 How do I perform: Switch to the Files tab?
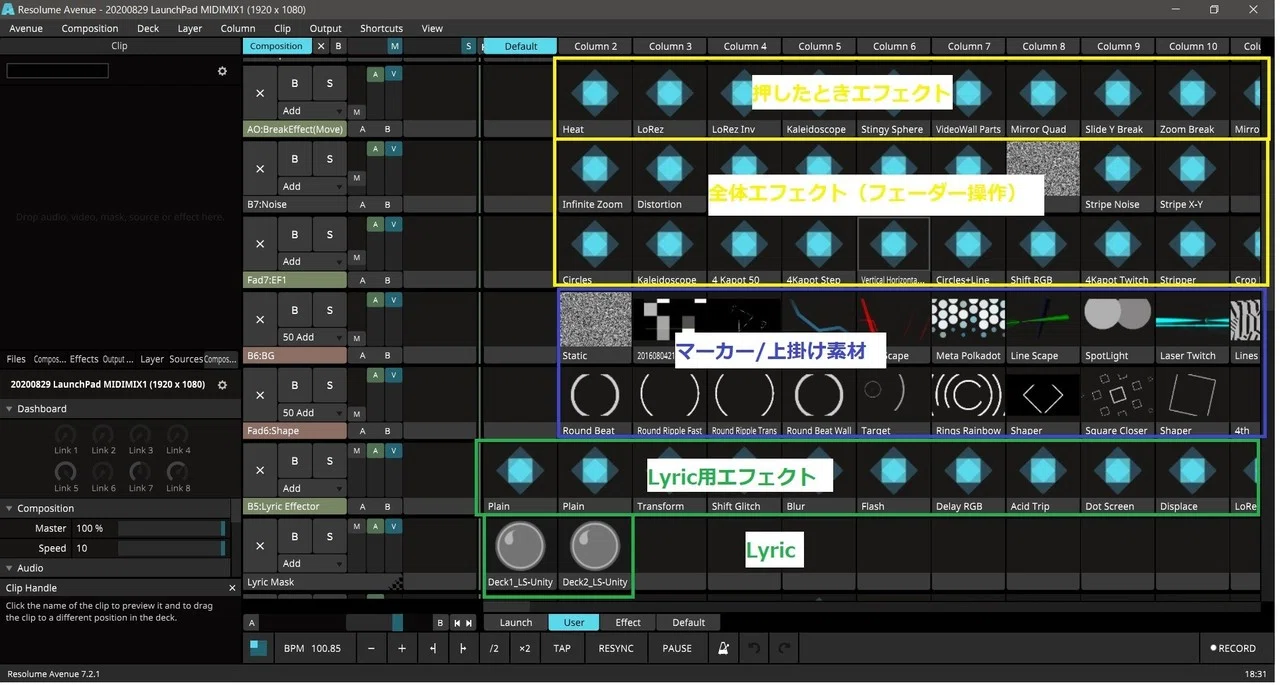16,359
